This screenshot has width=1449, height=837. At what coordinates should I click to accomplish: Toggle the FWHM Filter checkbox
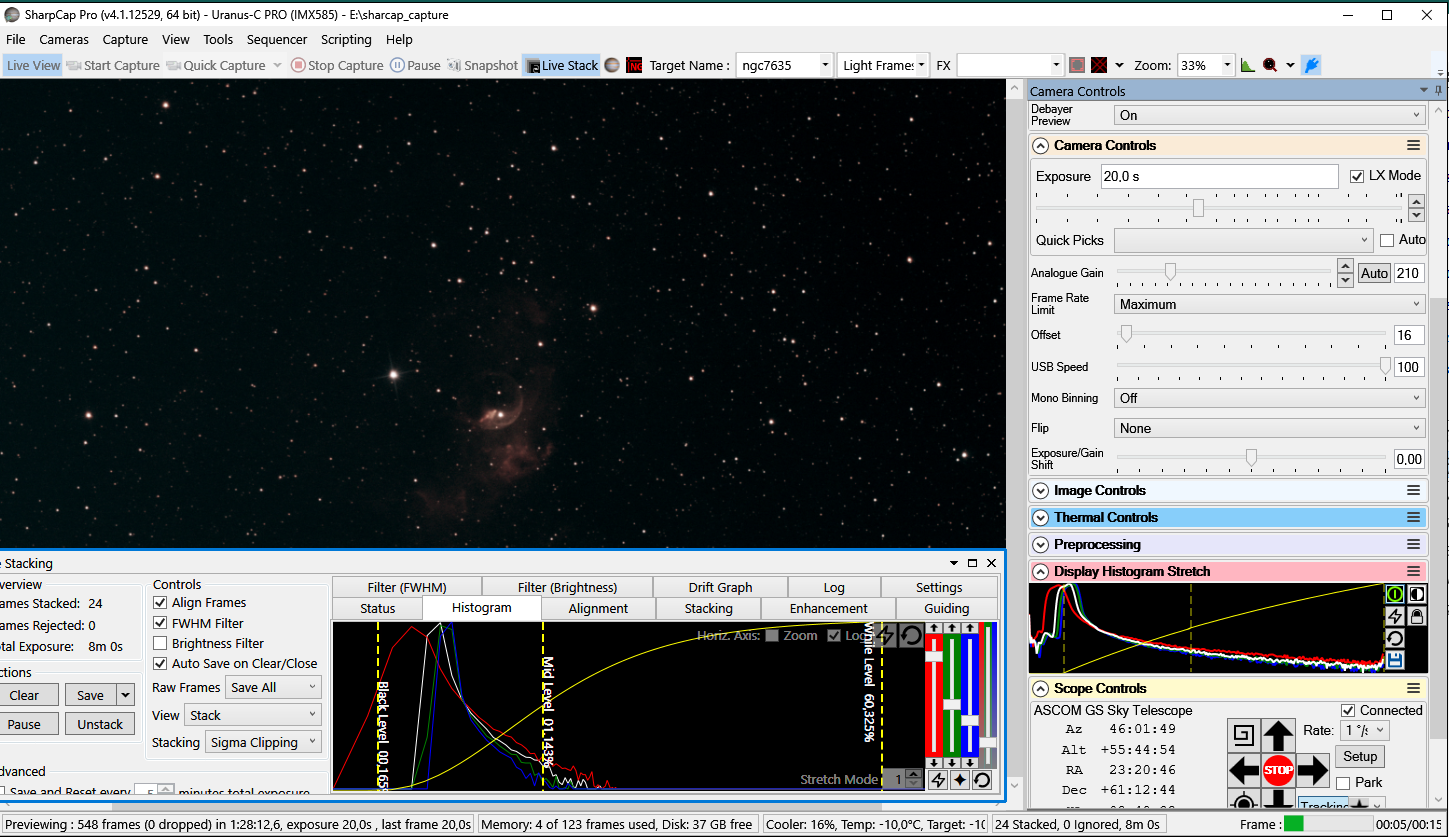click(x=160, y=623)
